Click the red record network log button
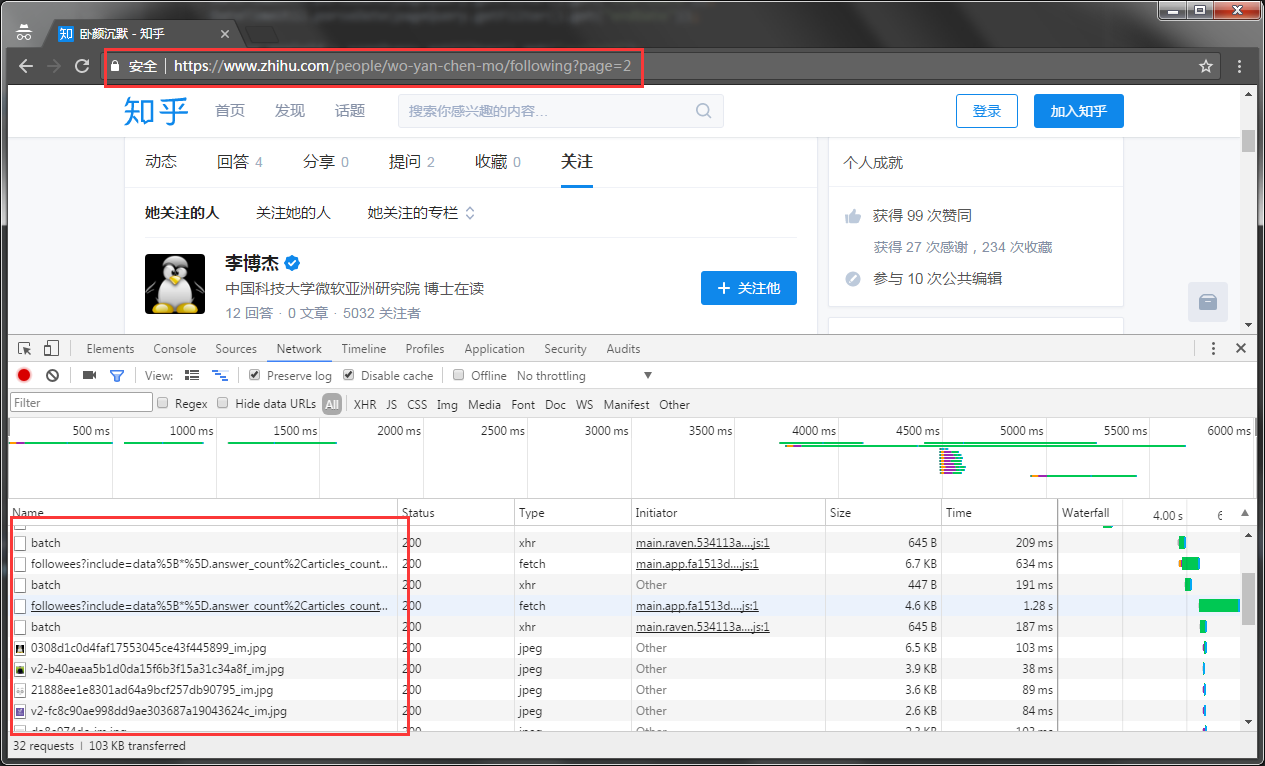The width and height of the screenshot is (1265, 766). 24,375
